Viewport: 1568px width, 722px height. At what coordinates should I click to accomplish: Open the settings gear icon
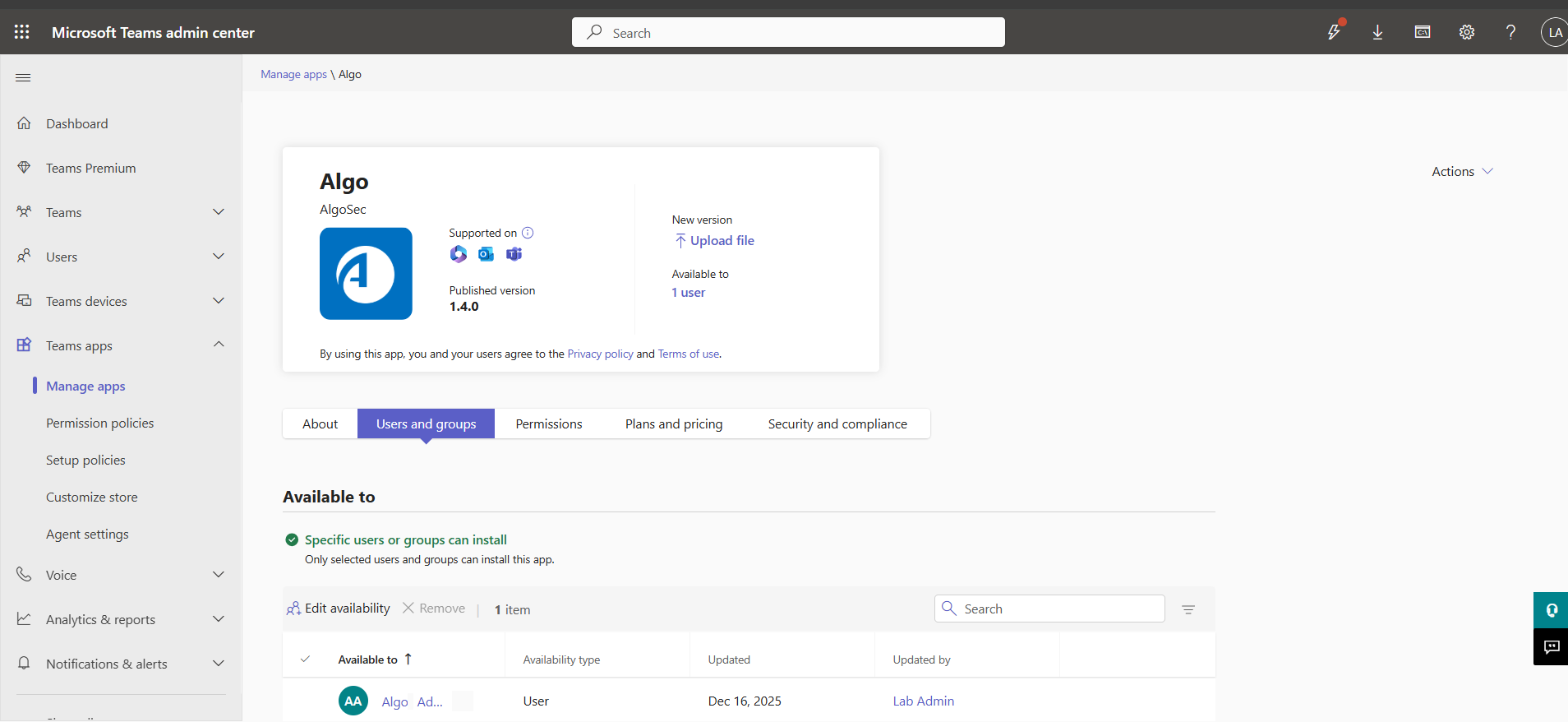pos(1466,32)
